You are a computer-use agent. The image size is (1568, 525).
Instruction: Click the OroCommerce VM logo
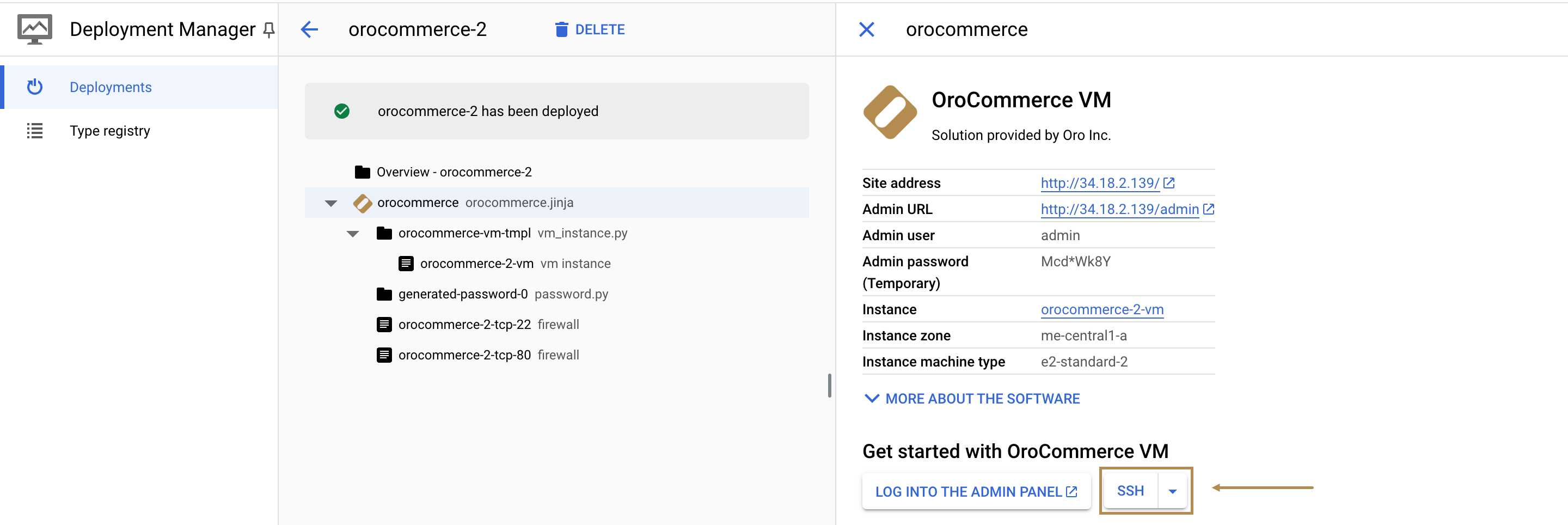tap(890, 113)
